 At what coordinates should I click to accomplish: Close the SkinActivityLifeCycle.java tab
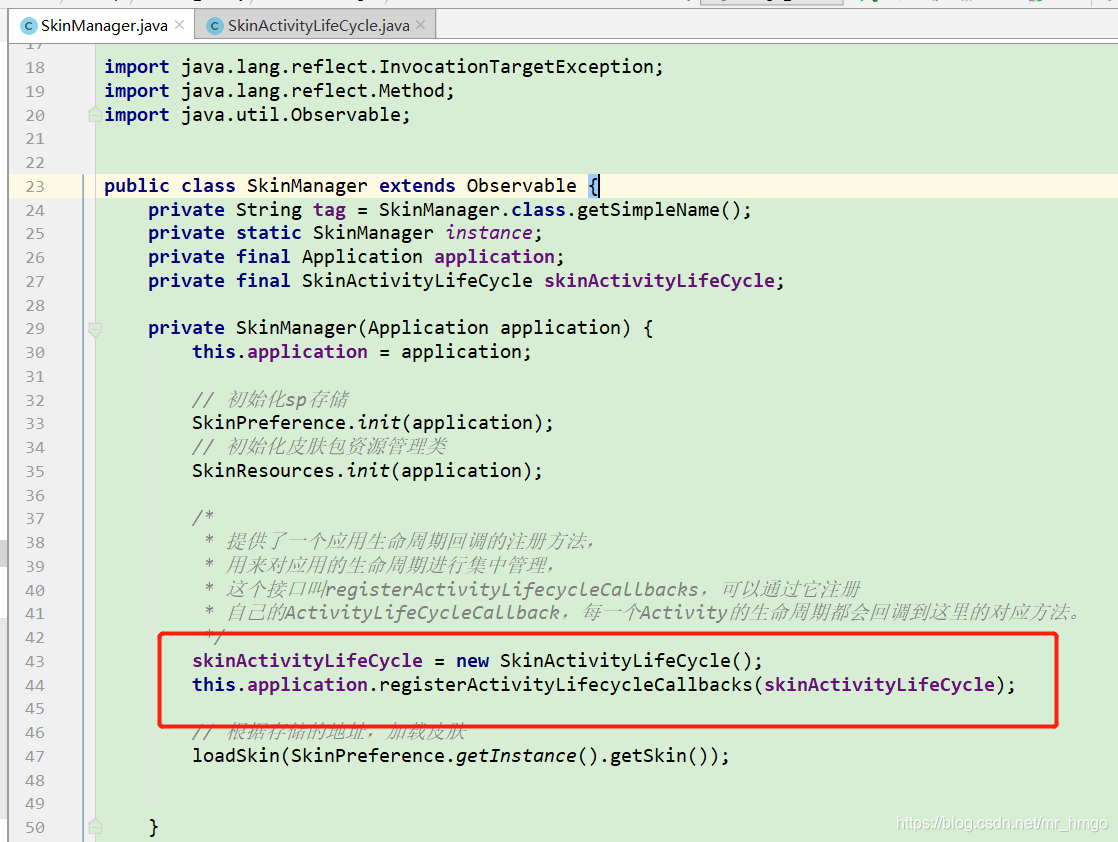point(421,25)
